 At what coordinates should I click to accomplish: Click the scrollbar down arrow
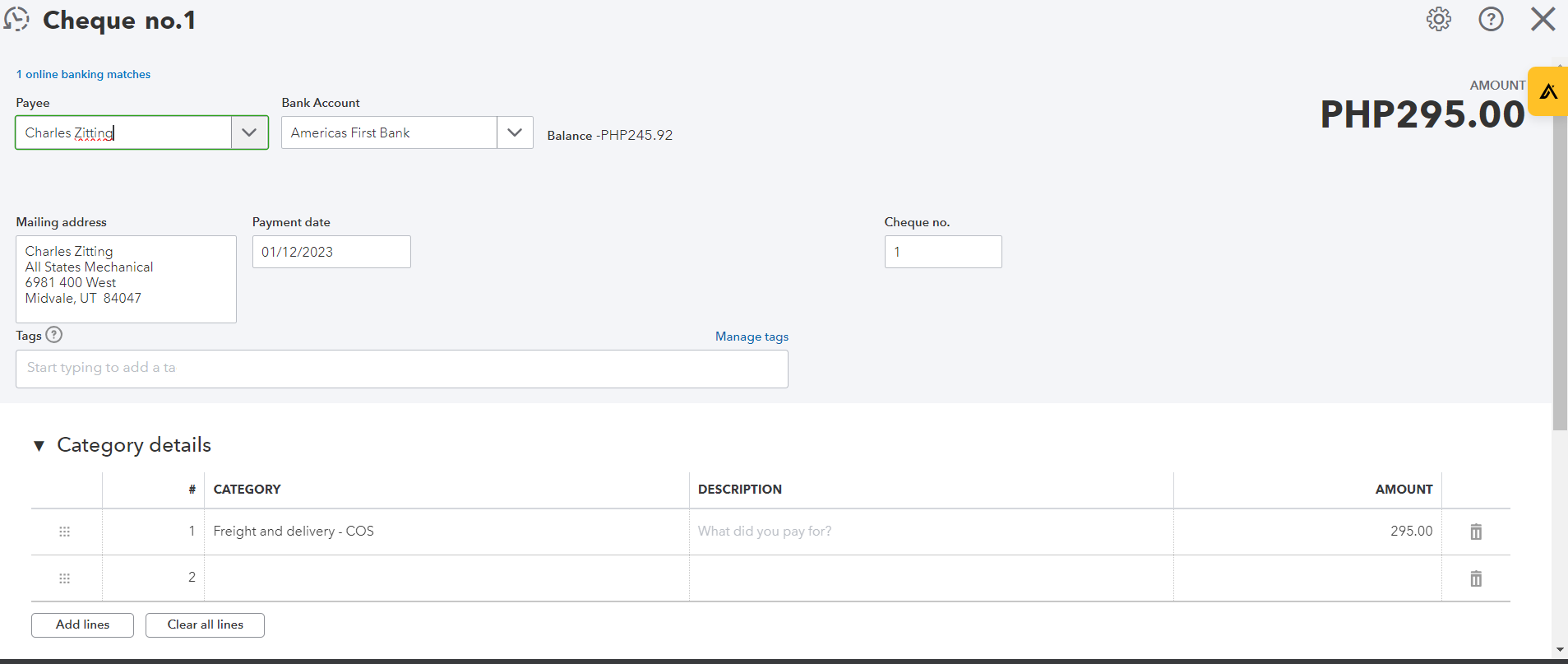click(1560, 650)
